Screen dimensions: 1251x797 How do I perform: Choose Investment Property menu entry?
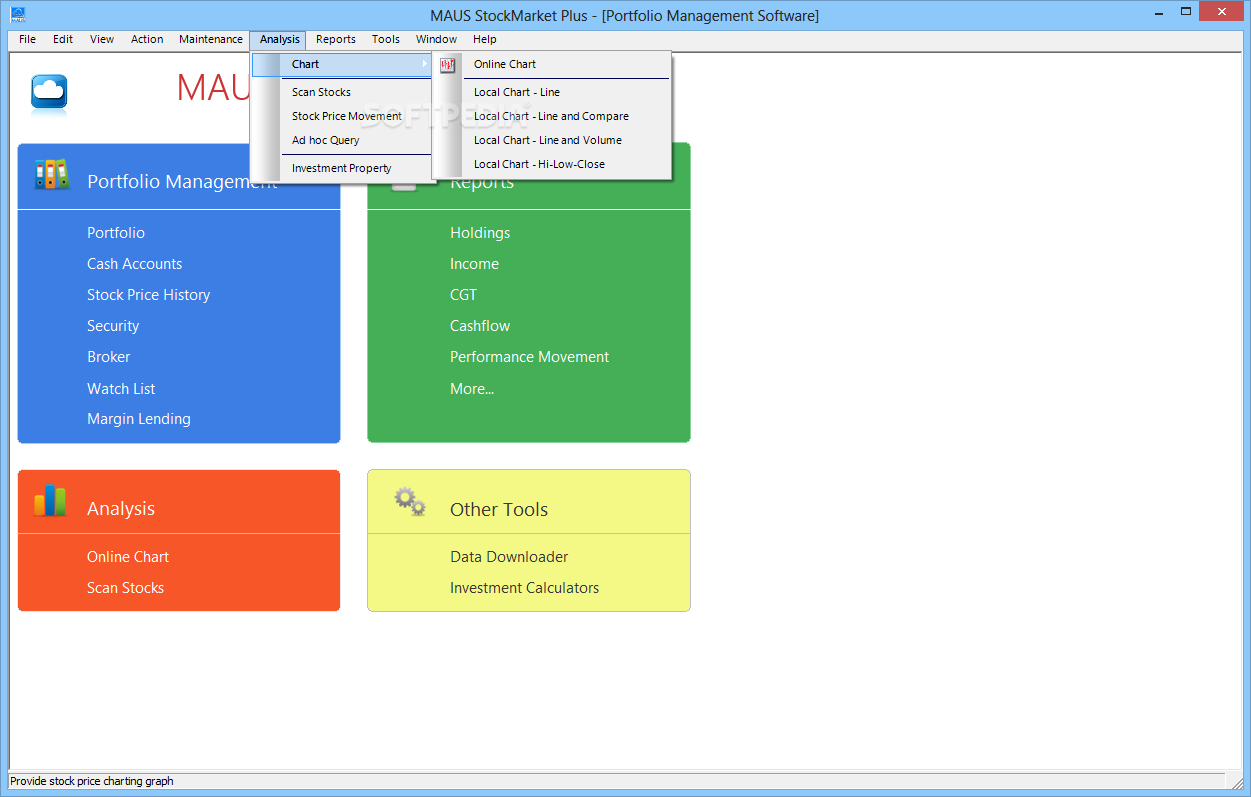342,168
